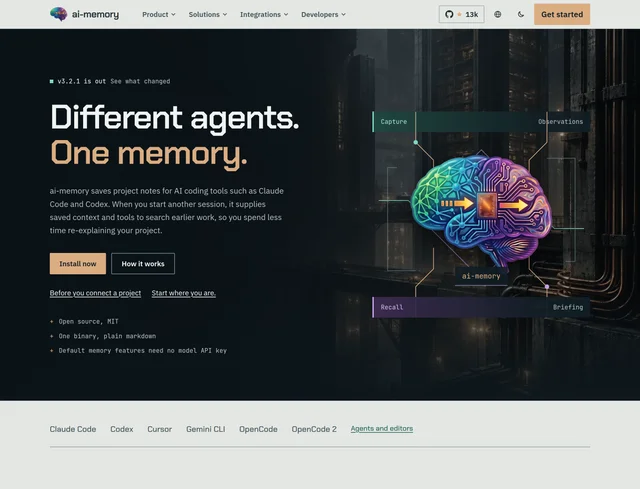This screenshot has width=640, height=489.
Task: Toggle dark mode with the moon icon
Action: point(521,14)
